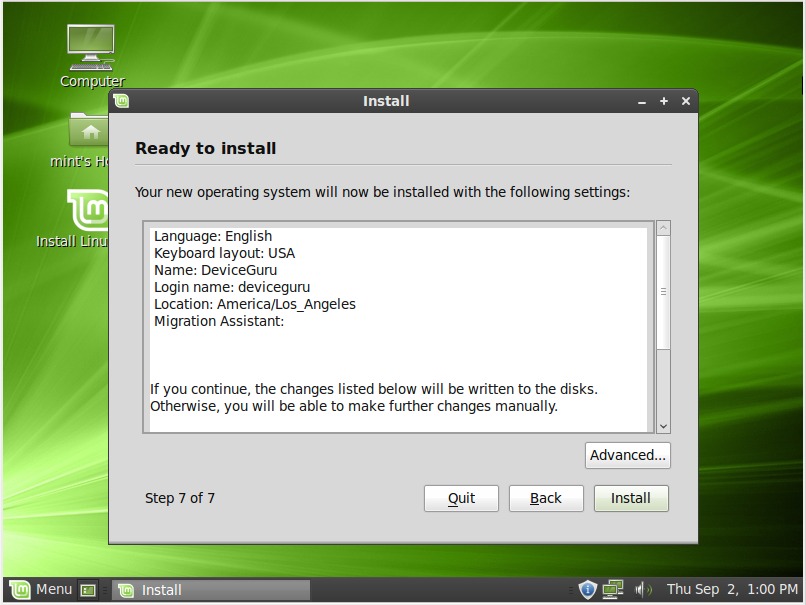The width and height of the screenshot is (806, 605).
Task: Start installation with the Install button
Action: (x=631, y=498)
